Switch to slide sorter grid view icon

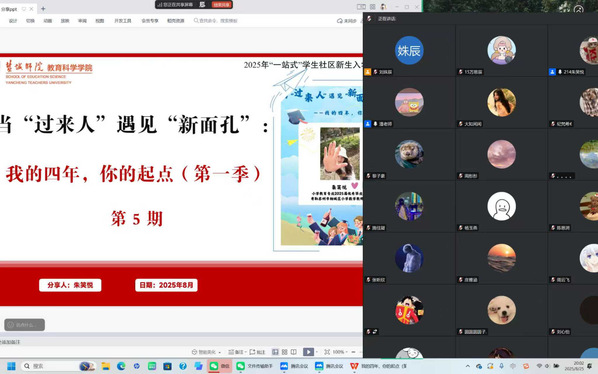click(285, 352)
